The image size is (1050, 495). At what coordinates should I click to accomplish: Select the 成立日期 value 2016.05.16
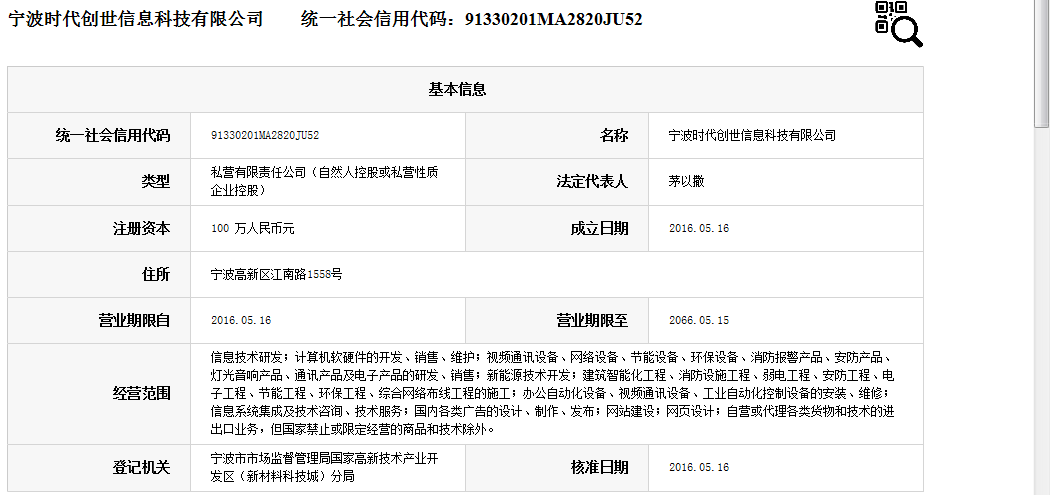pos(698,228)
